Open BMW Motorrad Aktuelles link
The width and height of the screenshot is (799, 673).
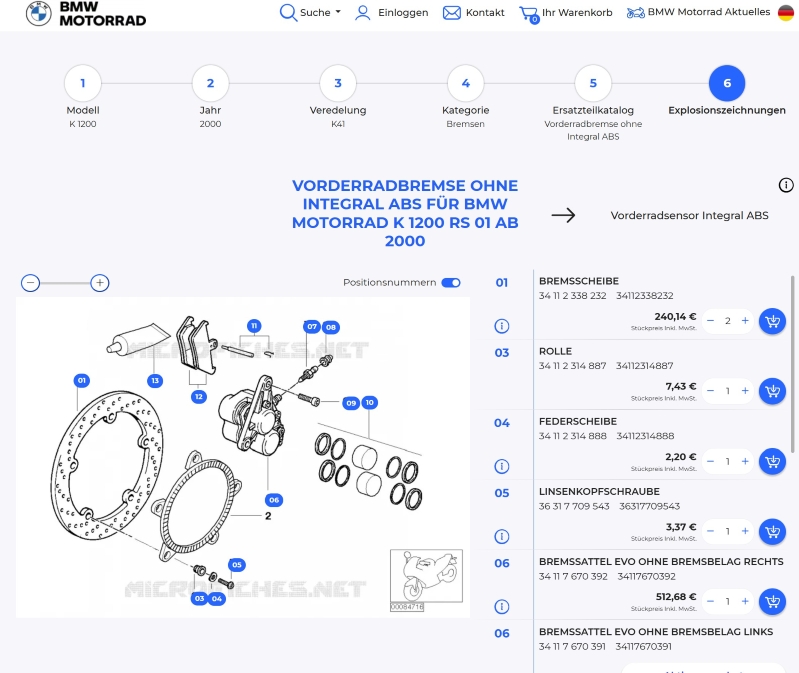pyautogui.click(x=698, y=12)
